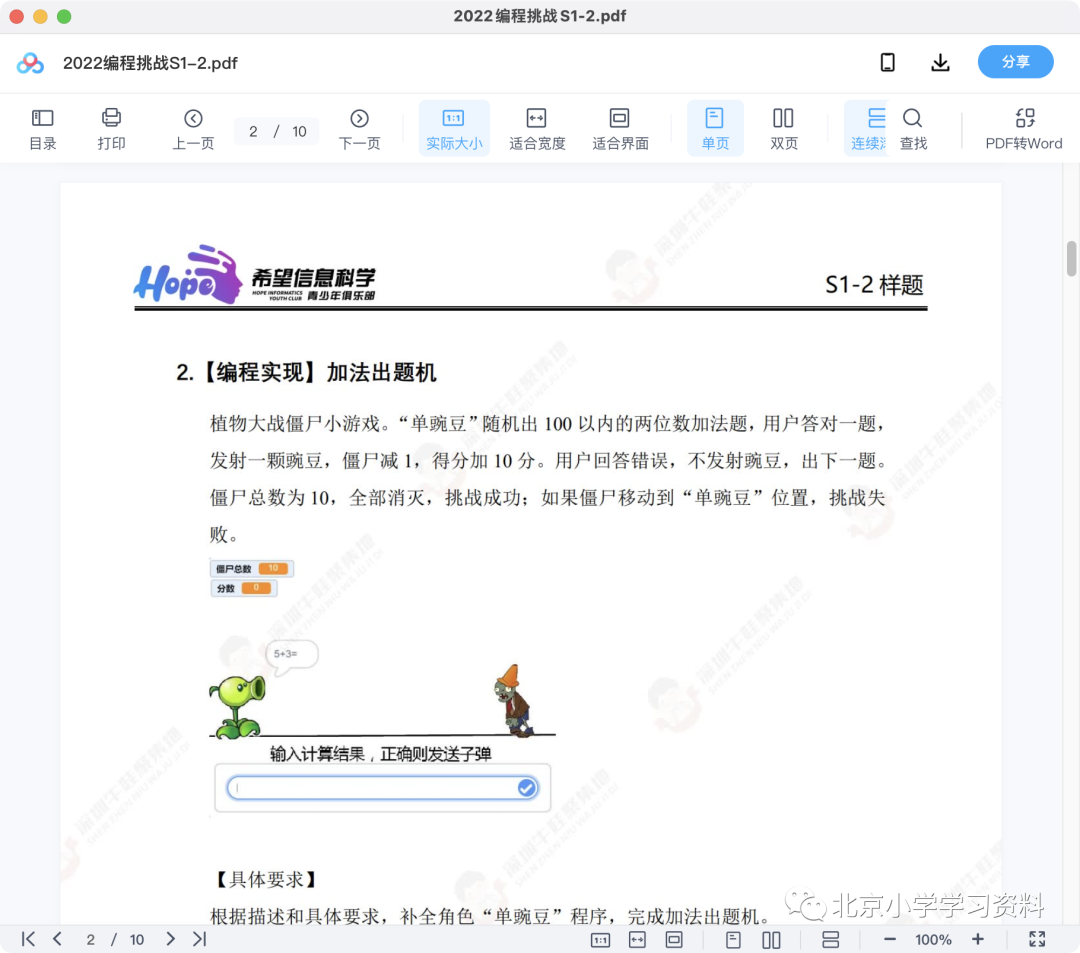Click heading 加法出题机 in document
Viewport: 1080px width, 953px height.
381,373
